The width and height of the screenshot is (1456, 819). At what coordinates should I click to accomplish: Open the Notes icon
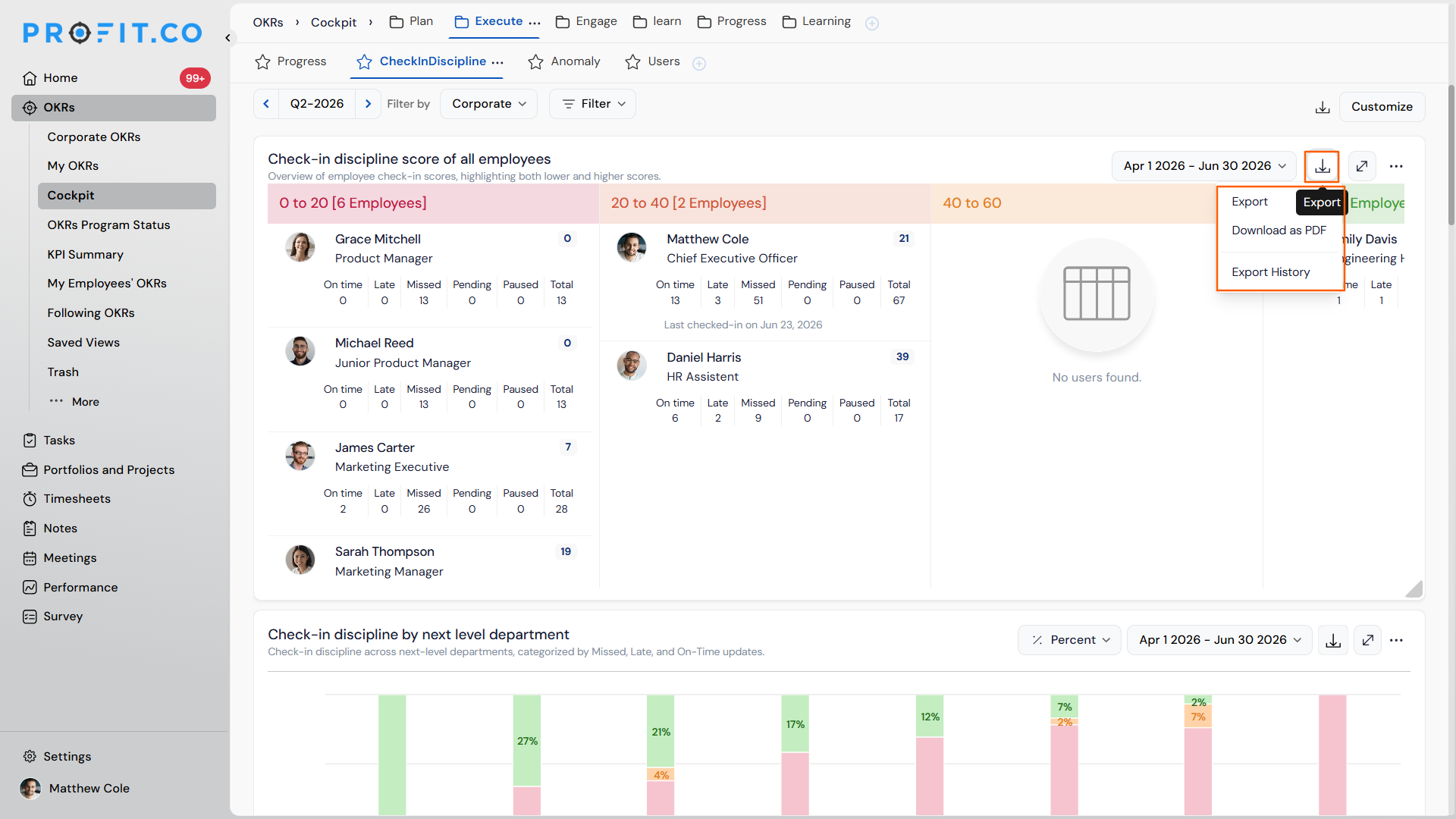pos(30,529)
